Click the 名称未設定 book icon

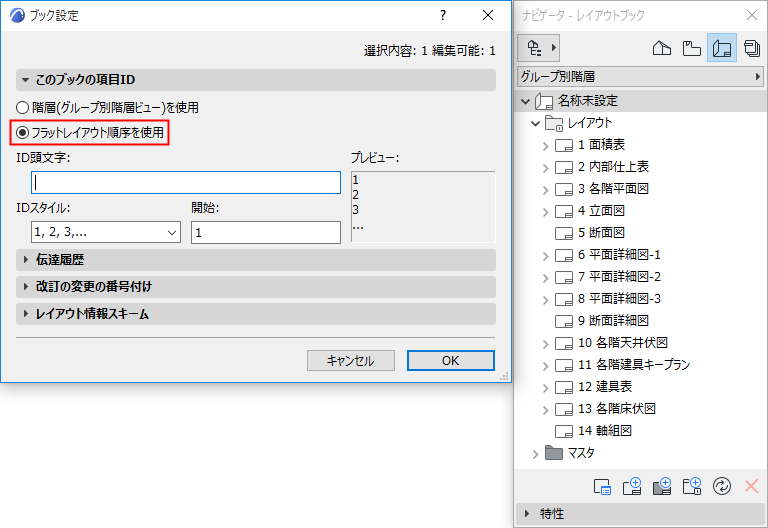544,101
